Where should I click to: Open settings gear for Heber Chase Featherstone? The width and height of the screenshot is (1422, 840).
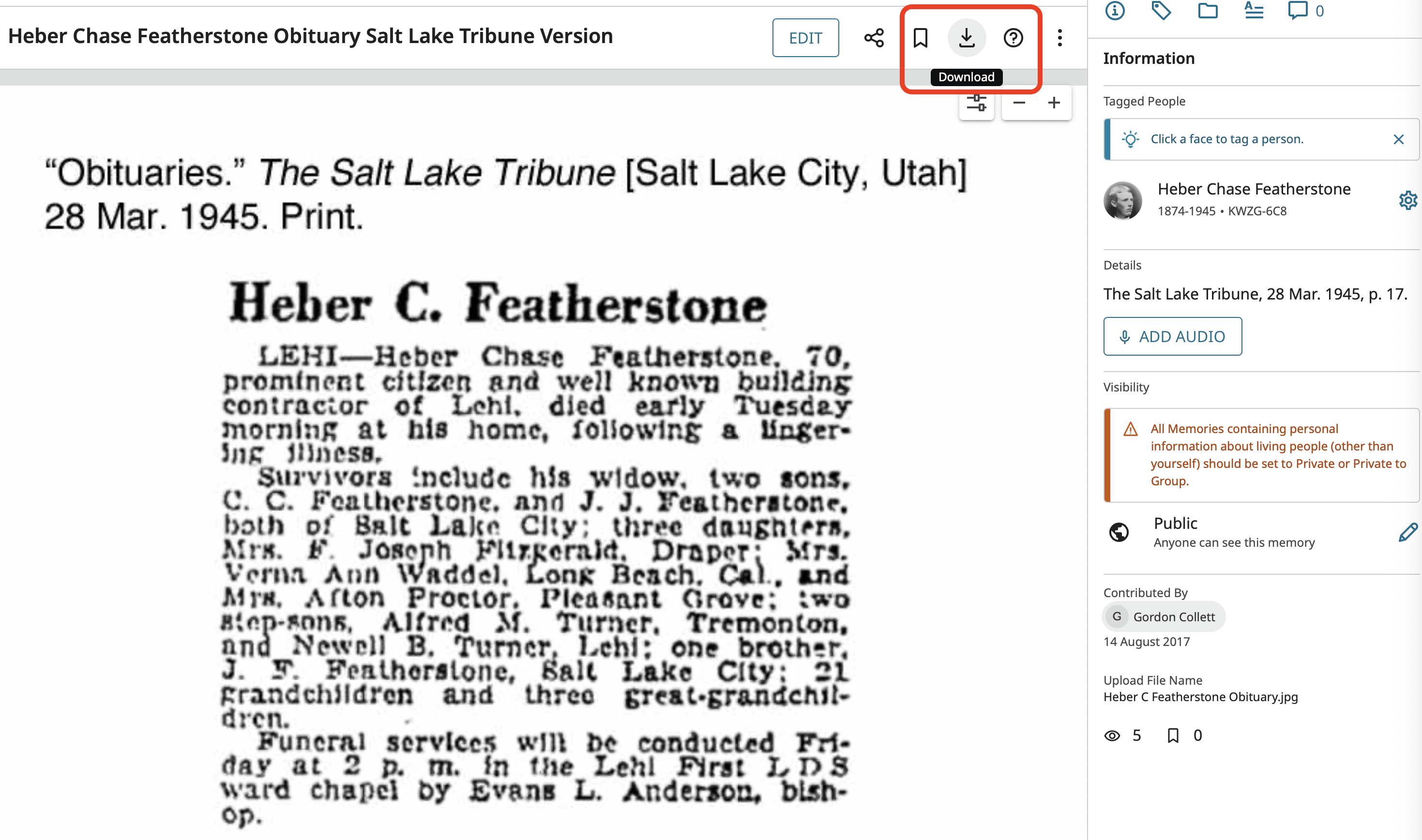pyautogui.click(x=1408, y=200)
